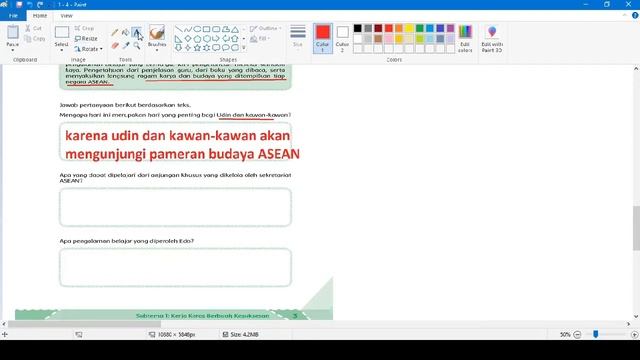Choose the Down arrow shape
Viewport: 640px width, 360px height.
click(x=178, y=48)
